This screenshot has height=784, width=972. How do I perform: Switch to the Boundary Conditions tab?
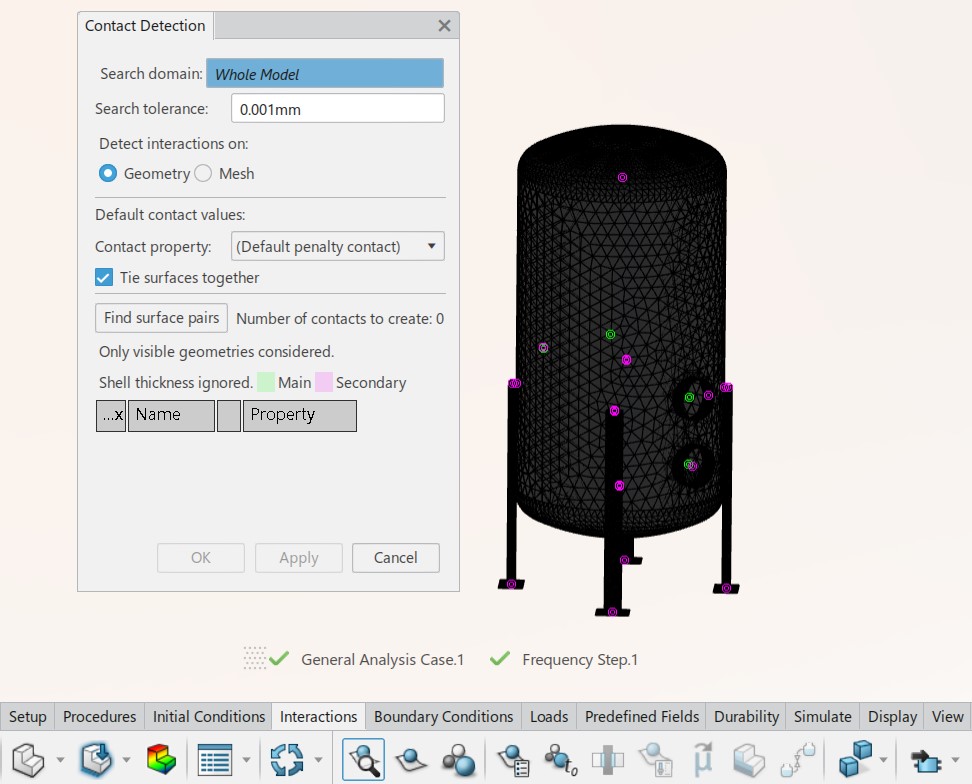443,716
